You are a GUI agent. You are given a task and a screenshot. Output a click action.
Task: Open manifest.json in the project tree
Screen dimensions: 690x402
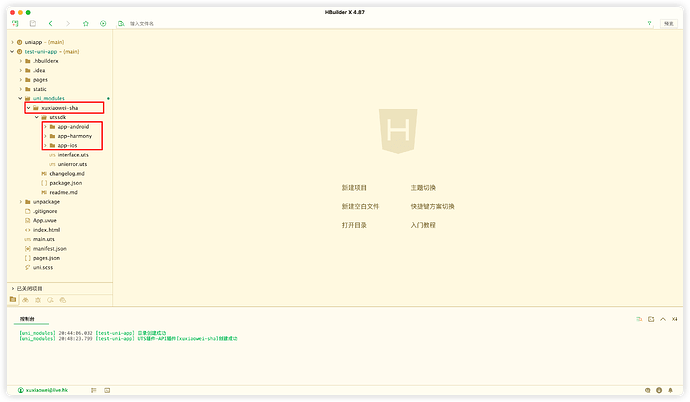(49, 248)
